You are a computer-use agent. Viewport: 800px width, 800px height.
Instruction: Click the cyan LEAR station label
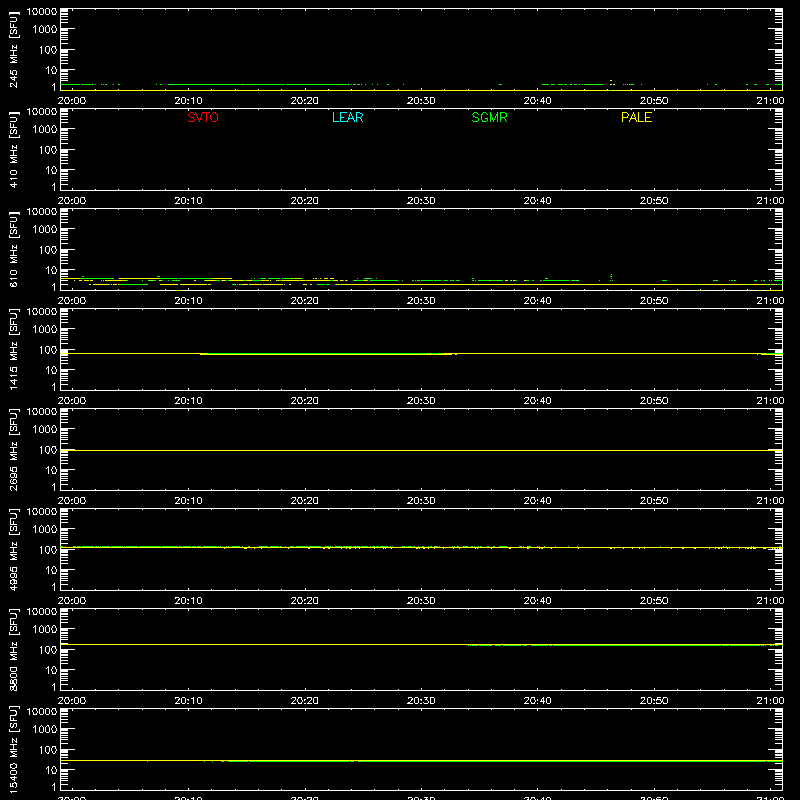click(x=347, y=117)
